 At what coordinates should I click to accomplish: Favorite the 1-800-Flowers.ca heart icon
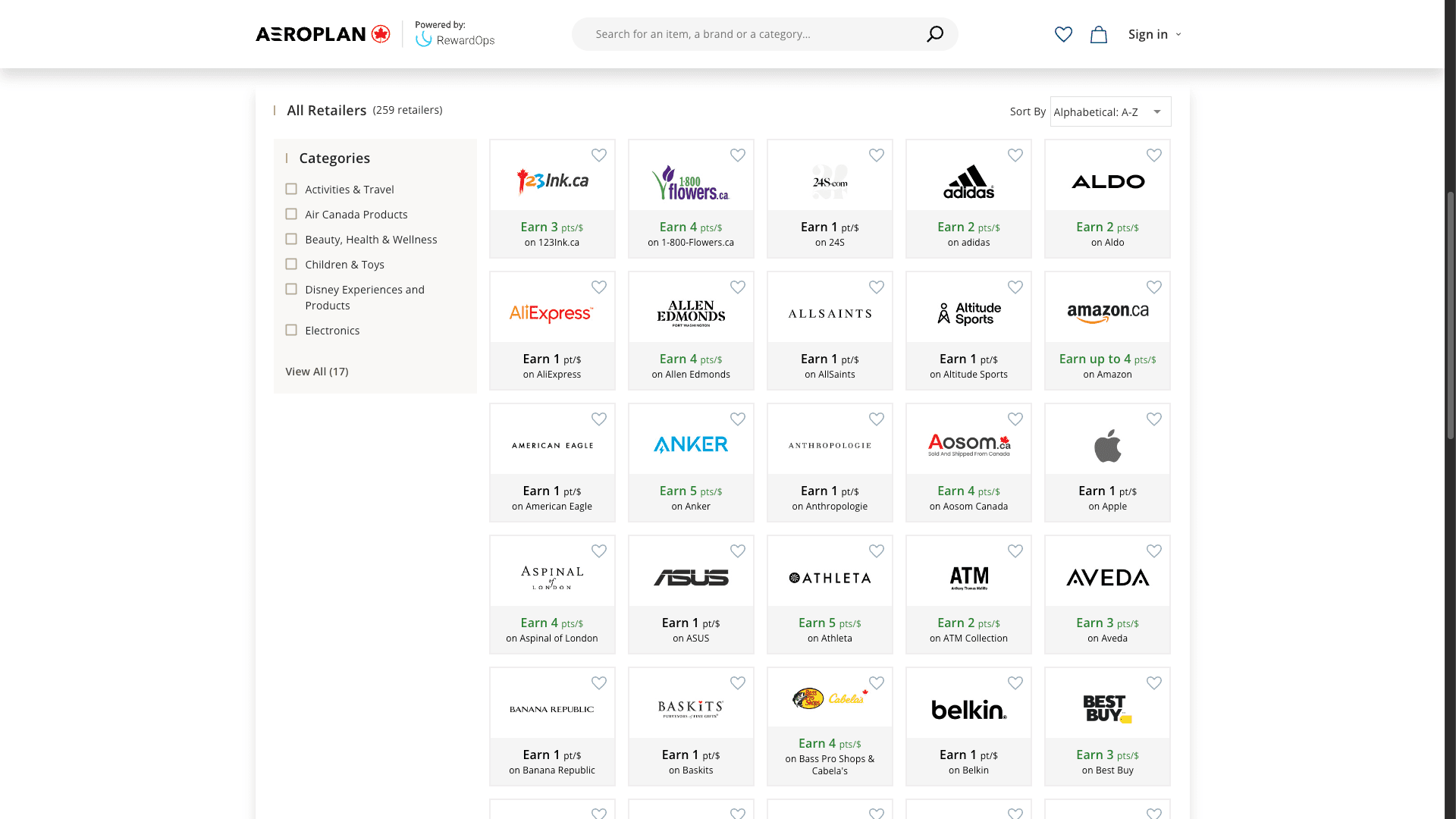tap(738, 155)
